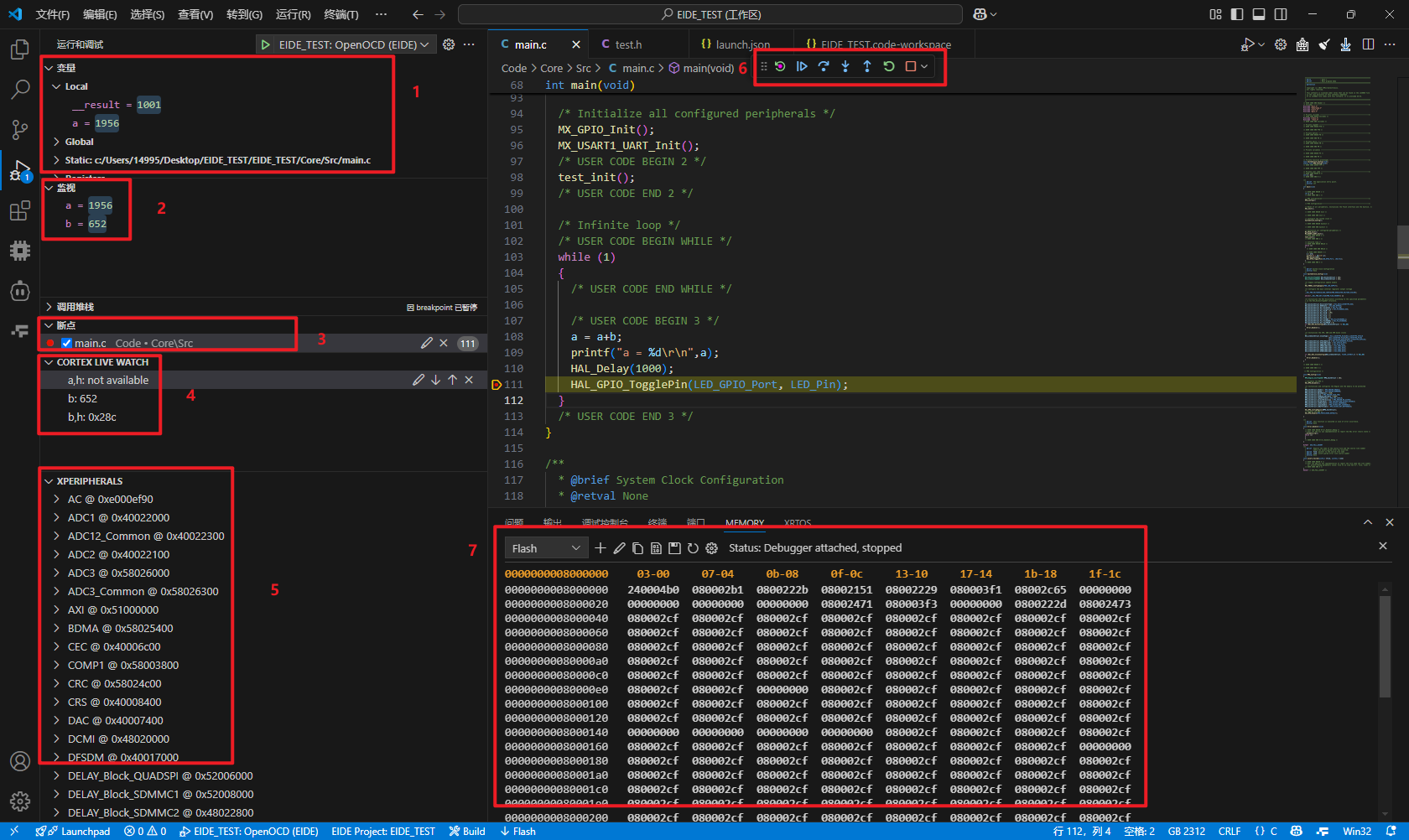Add new memory view with plus icon
The width and height of the screenshot is (1409, 840).
(x=601, y=547)
